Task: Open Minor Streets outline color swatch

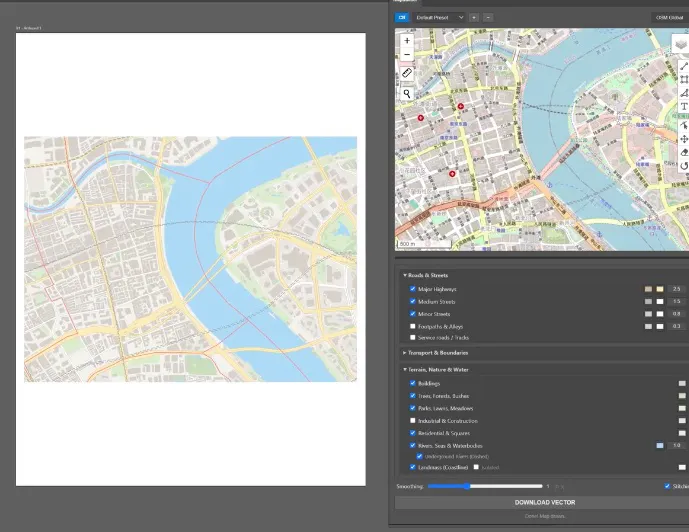Action: point(648,314)
